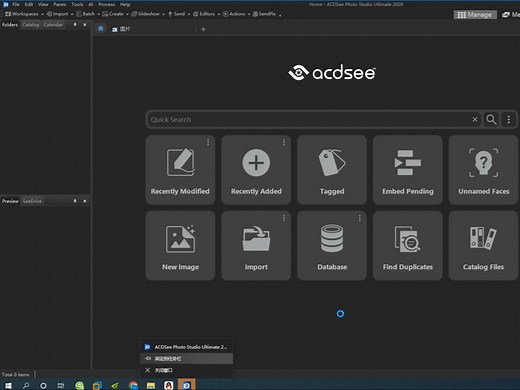Image resolution: width=520 pixels, height=390 pixels.
Task: Launch Find Duplicates tile
Action: (408, 245)
